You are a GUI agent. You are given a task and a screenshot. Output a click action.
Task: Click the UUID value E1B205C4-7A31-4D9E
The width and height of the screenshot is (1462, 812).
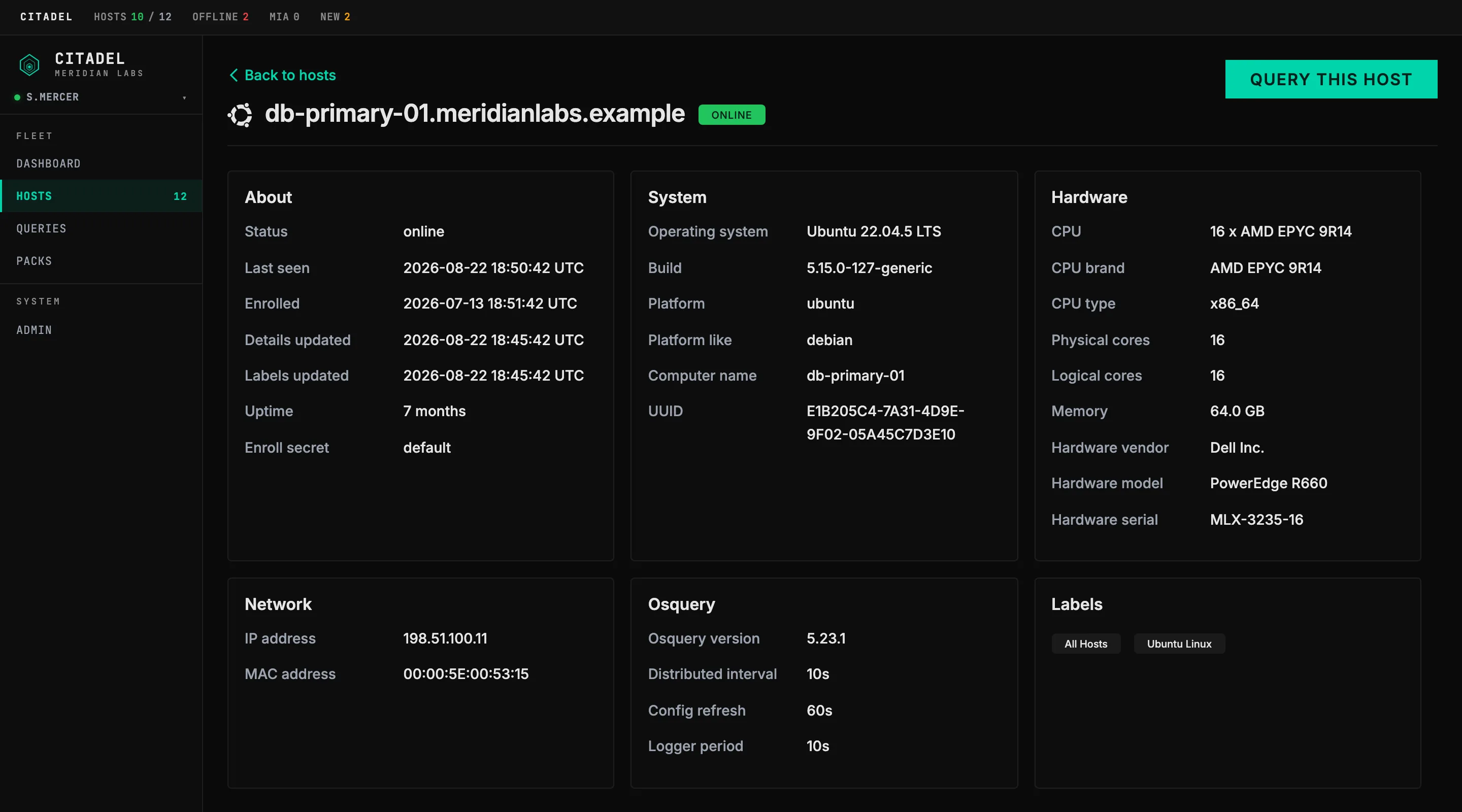point(885,423)
